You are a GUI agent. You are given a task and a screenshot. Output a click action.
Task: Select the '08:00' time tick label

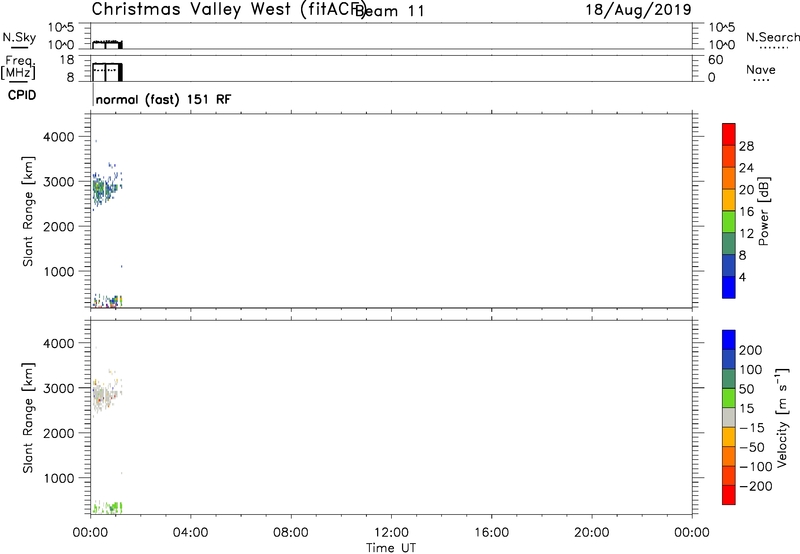pos(290,533)
